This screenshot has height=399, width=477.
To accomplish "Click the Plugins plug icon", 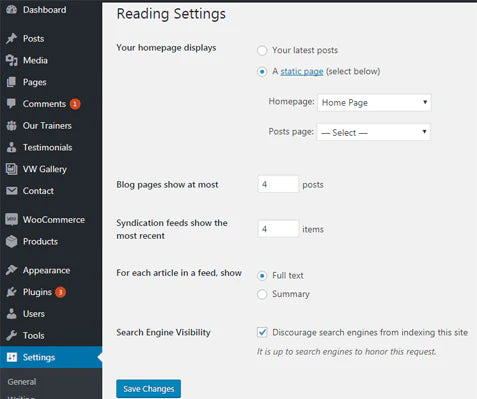I will [x=11, y=292].
